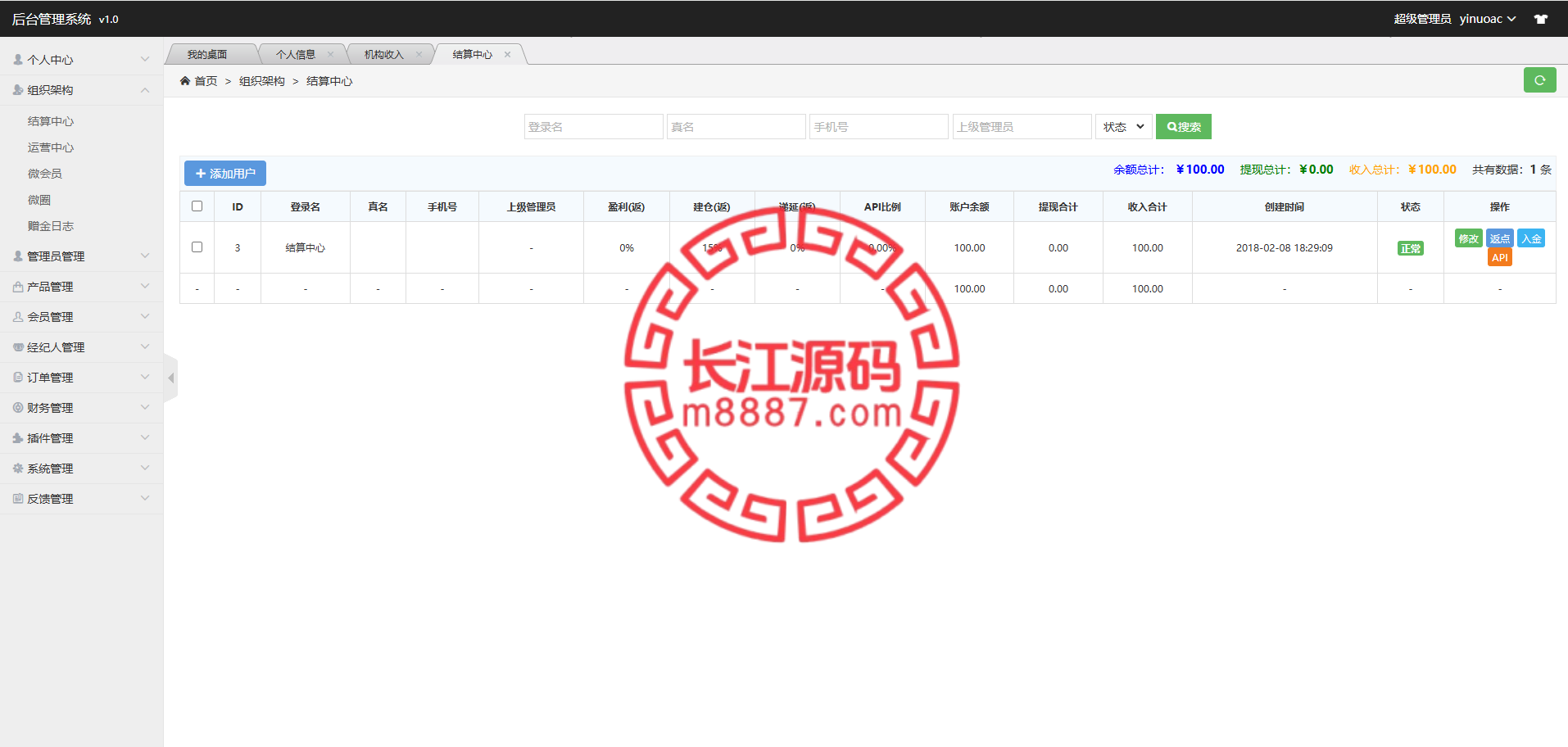The width and height of the screenshot is (1568, 747).
Task: Click the 创建时间 value 2018-02-08 18:29:09
Action: point(1285,247)
